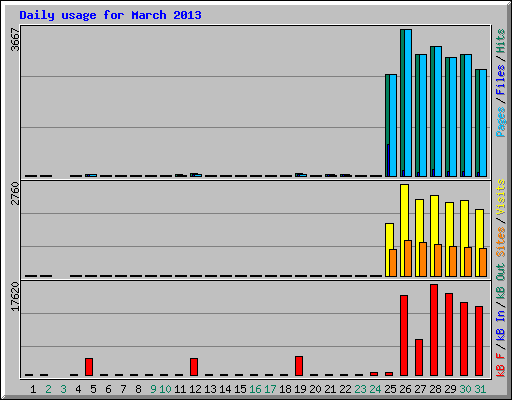Click the blue kB In legend label
Image resolution: width=512 pixels, height=400 pixels.
click(501, 325)
